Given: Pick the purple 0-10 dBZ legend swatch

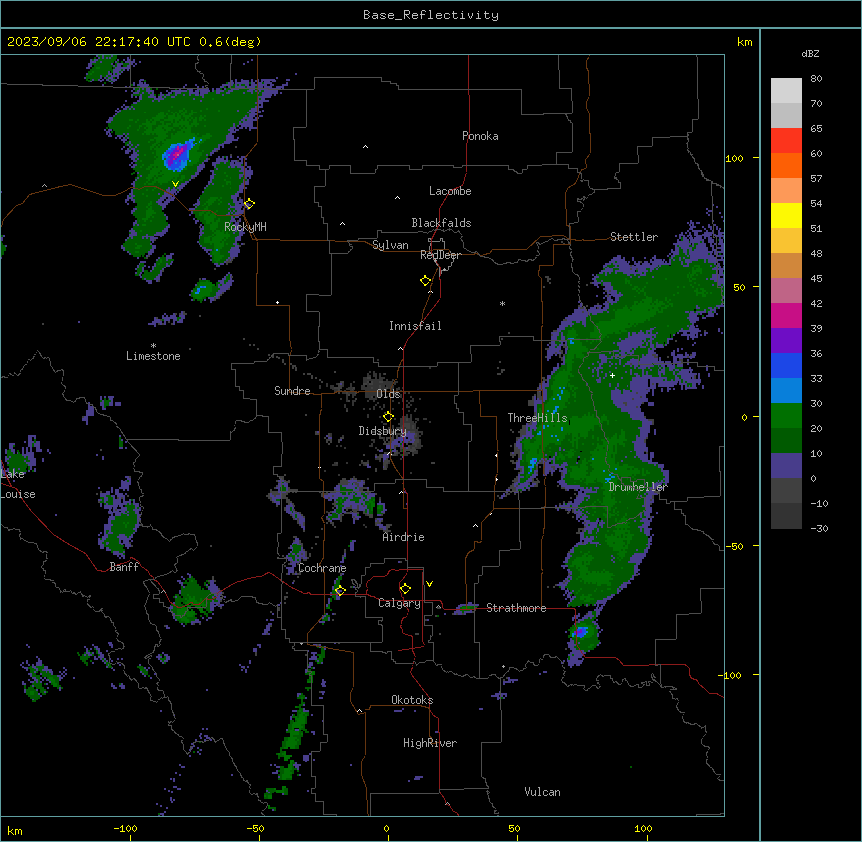Looking at the screenshot, I should coord(786,466).
